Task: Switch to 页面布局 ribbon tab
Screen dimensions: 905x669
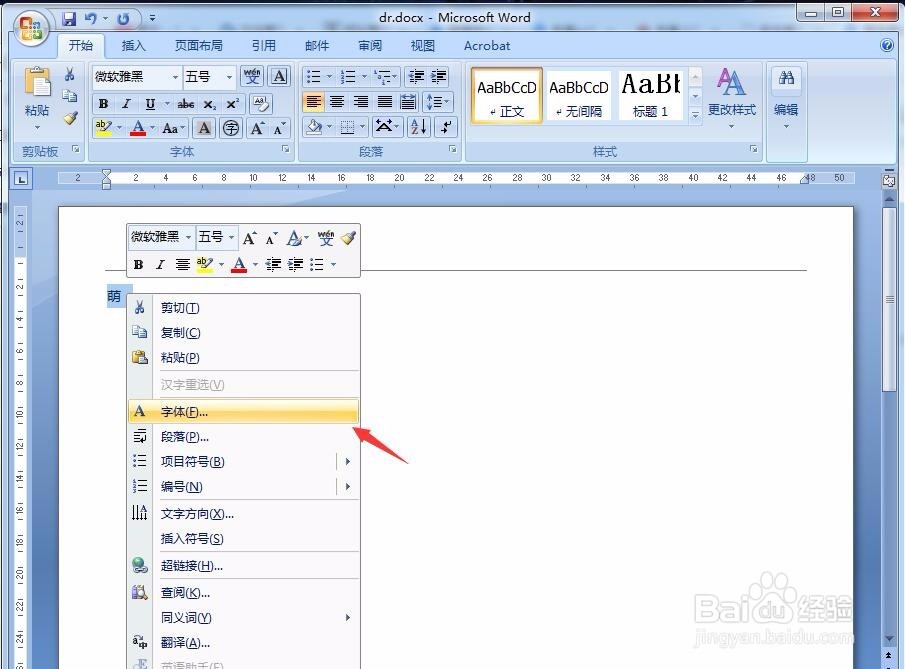Action: [x=199, y=46]
